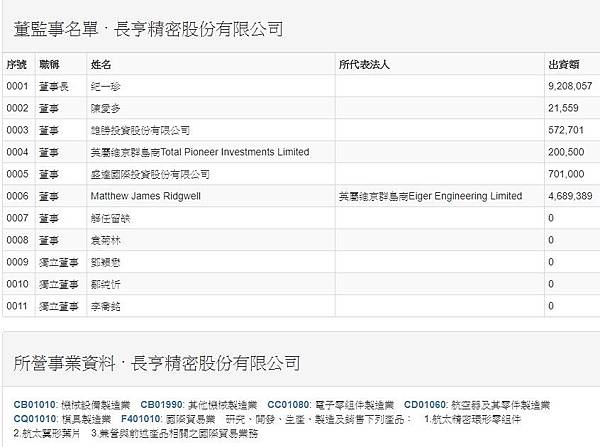The width and height of the screenshot is (600, 447).
Task: Select the serial number 0011 cell
Action: tap(17, 306)
